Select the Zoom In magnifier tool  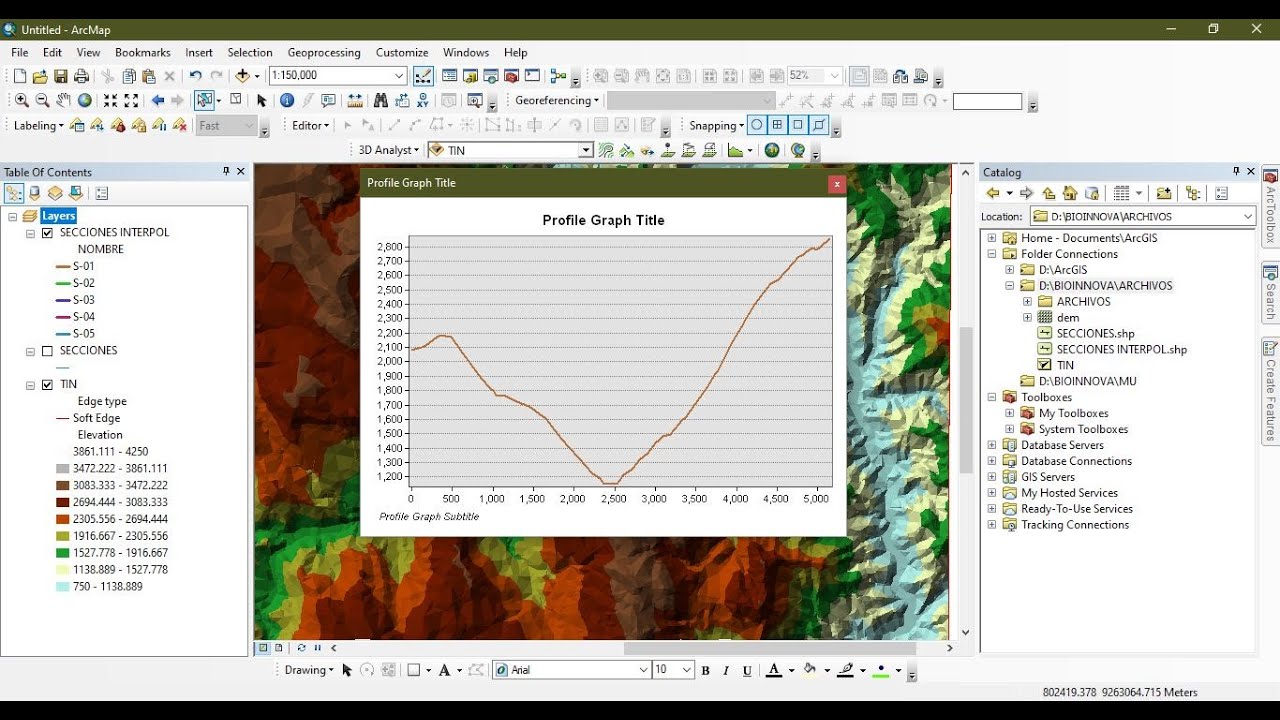click(x=22, y=101)
